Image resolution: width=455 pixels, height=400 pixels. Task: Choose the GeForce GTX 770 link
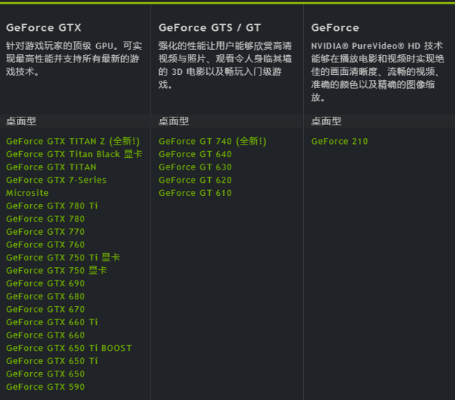point(45,232)
